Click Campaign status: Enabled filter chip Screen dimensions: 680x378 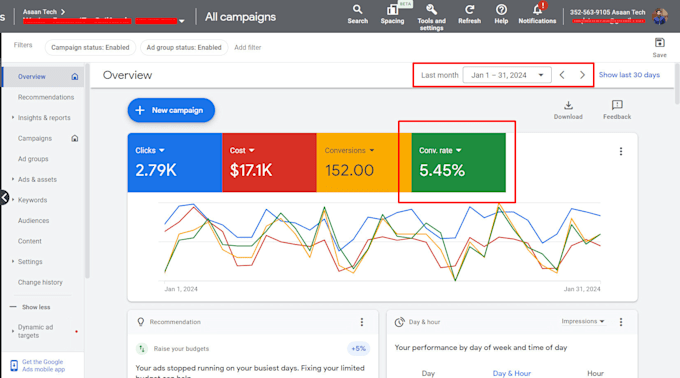(x=90, y=47)
